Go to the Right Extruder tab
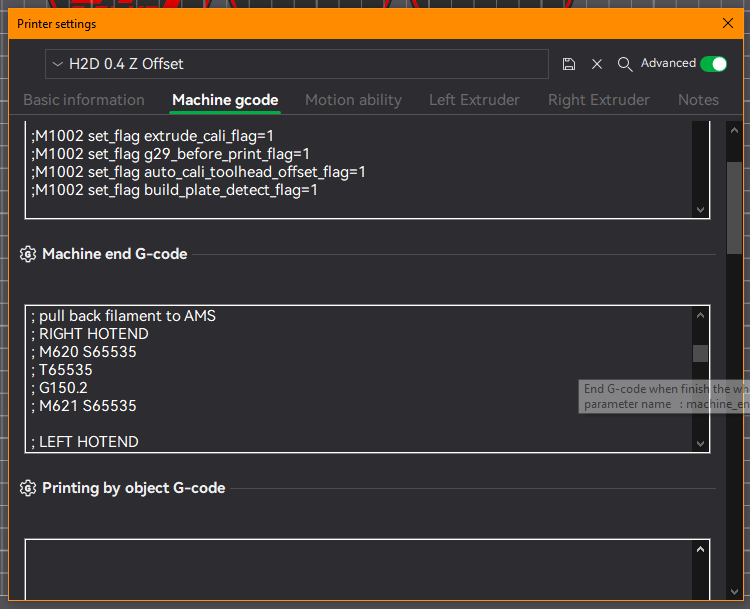The width and height of the screenshot is (750, 609). tap(598, 100)
